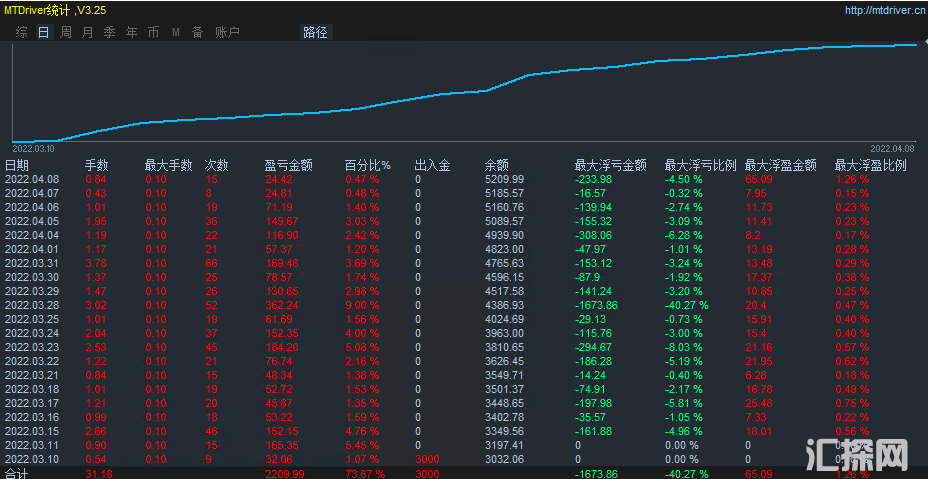The image size is (928, 479).
Task: Click the 最大浮盈金额 column header
Action: 781,165
